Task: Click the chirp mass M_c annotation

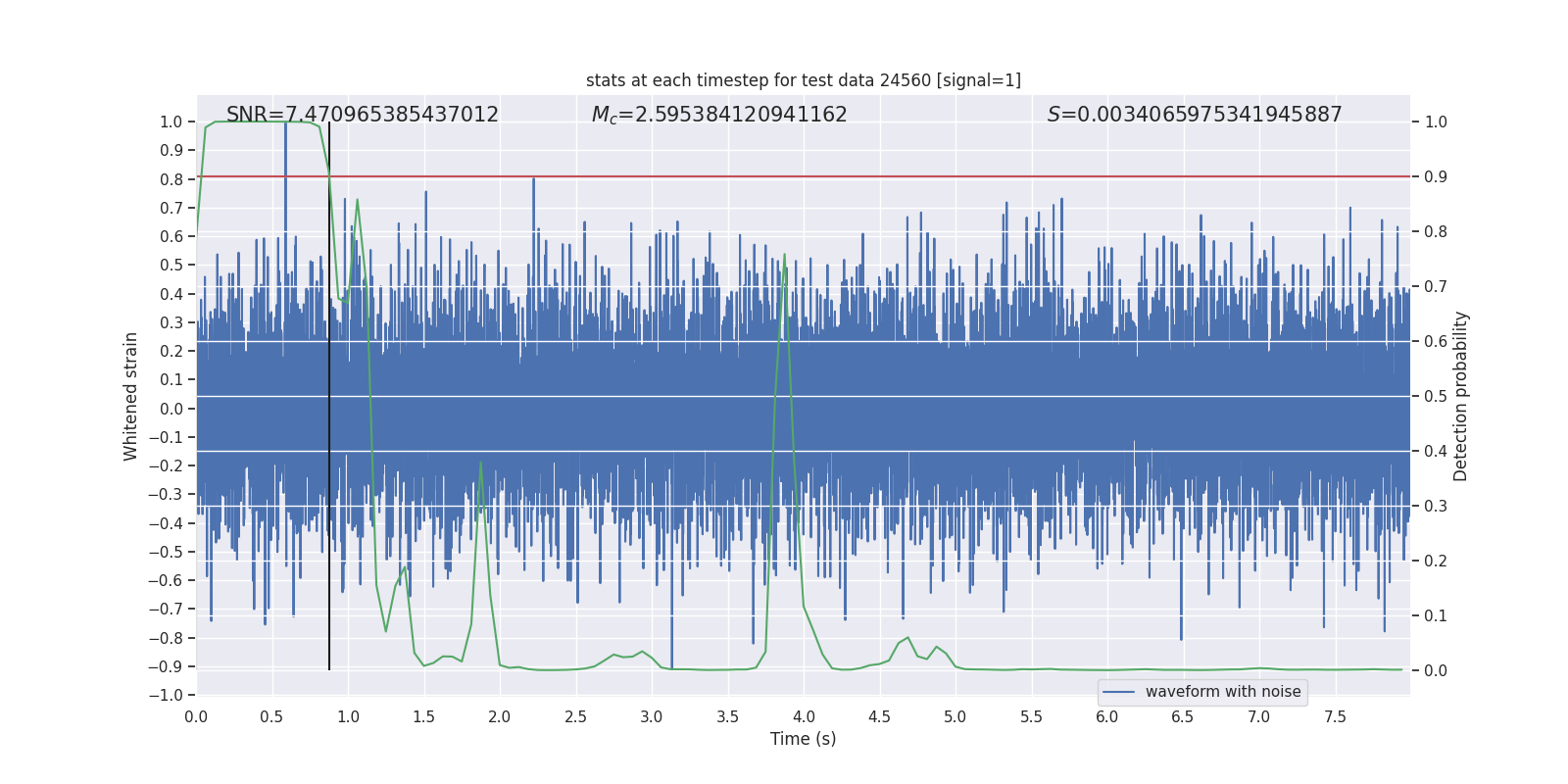Action: [x=718, y=115]
